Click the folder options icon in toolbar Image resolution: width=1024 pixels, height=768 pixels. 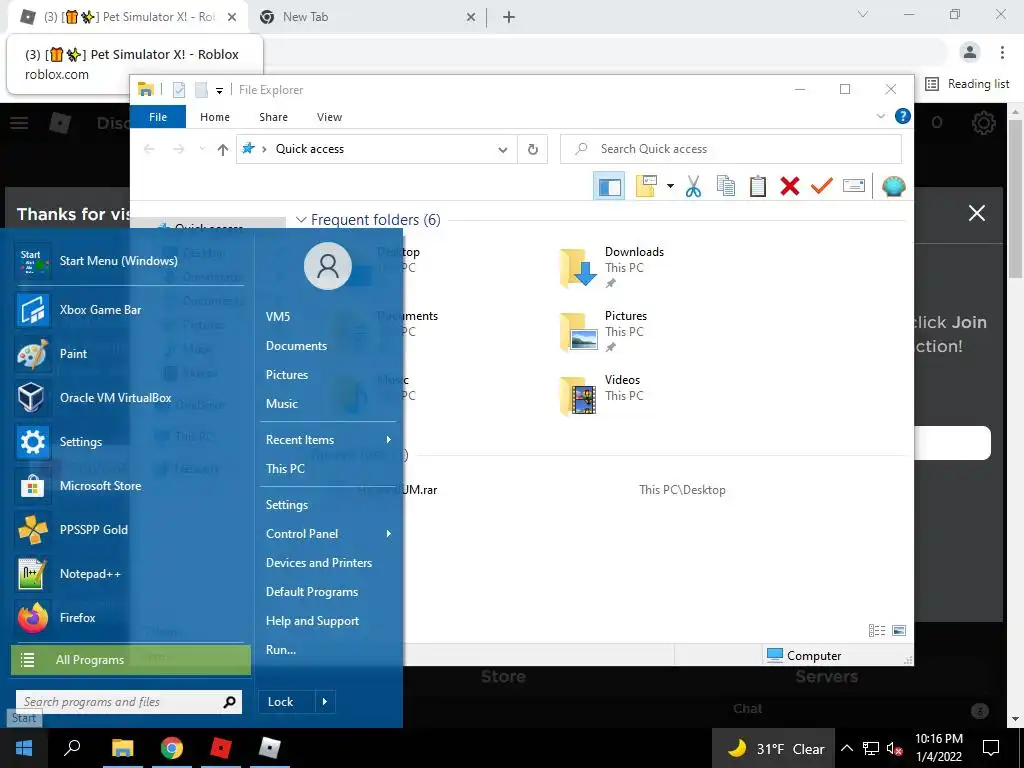pos(646,186)
